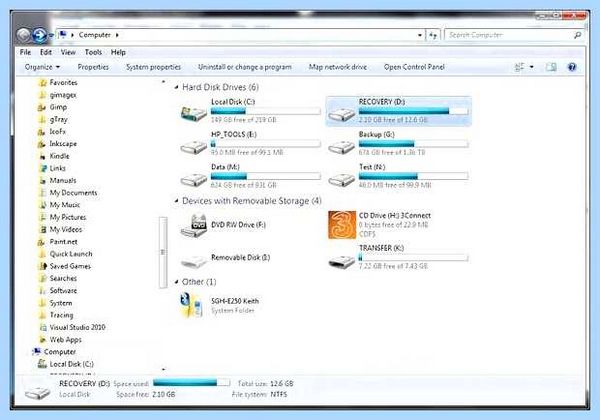Viewport: 600px width, 420px height.
Task: Click Map network drive
Action: coord(338,67)
